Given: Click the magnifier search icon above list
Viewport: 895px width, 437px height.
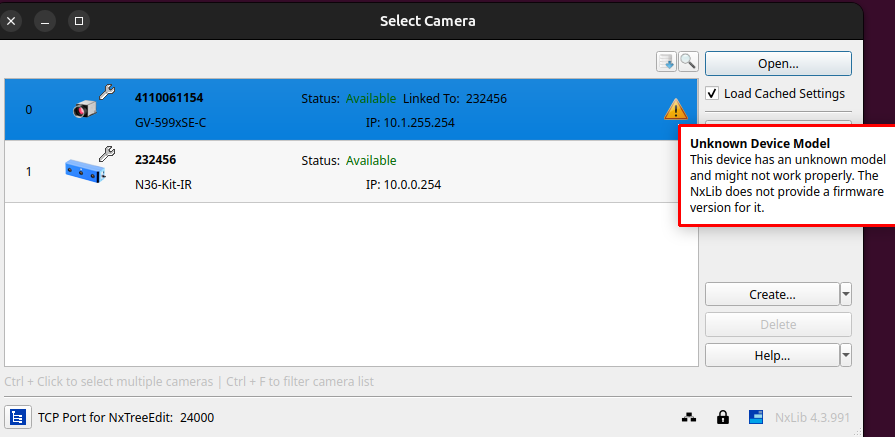Looking at the screenshot, I should click(x=688, y=62).
